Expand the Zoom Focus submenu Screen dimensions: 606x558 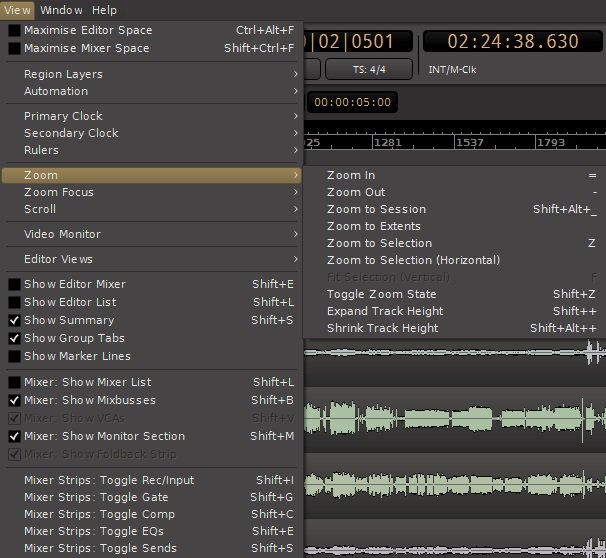[152, 192]
